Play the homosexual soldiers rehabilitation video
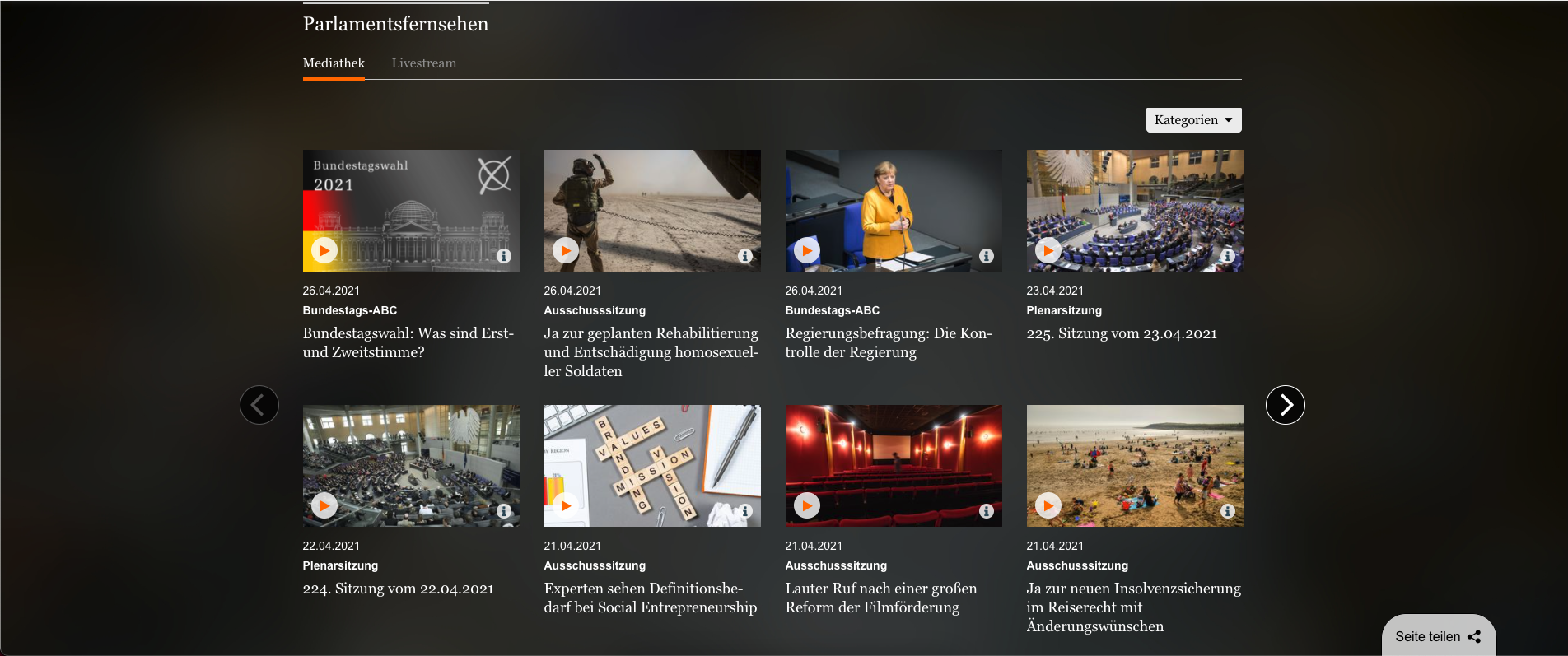Image resolution: width=1568 pixels, height=656 pixels. click(x=566, y=250)
